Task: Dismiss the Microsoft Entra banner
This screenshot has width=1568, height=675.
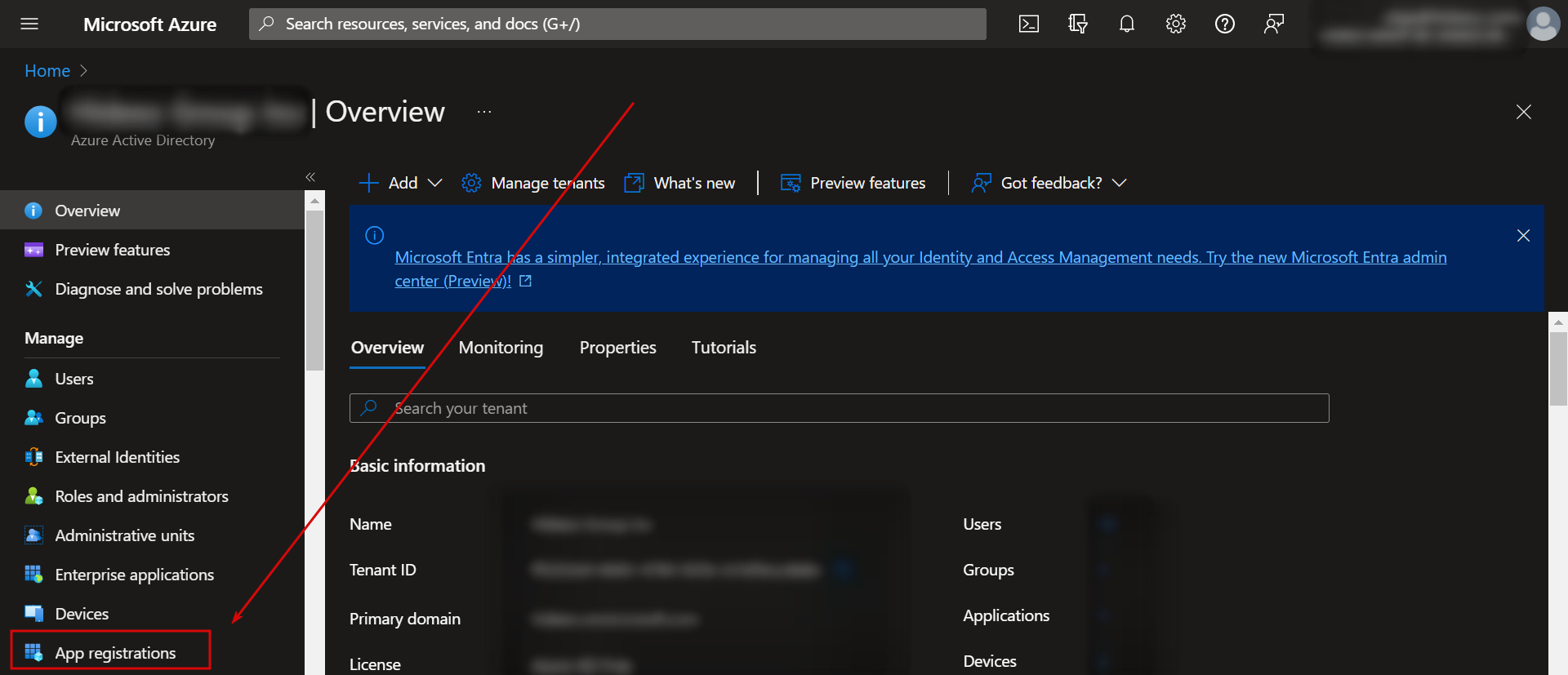Action: click(x=1523, y=236)
